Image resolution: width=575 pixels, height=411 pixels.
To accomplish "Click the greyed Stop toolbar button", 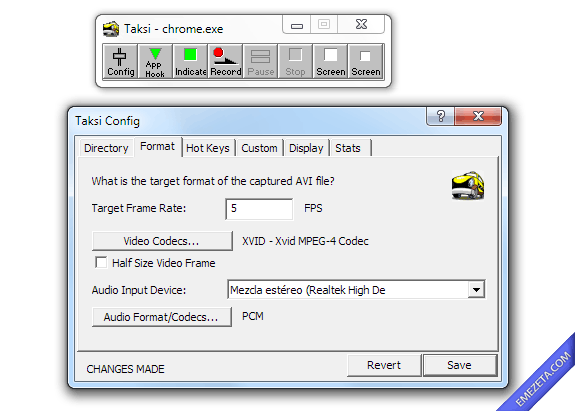I will (x=295, y=61).
